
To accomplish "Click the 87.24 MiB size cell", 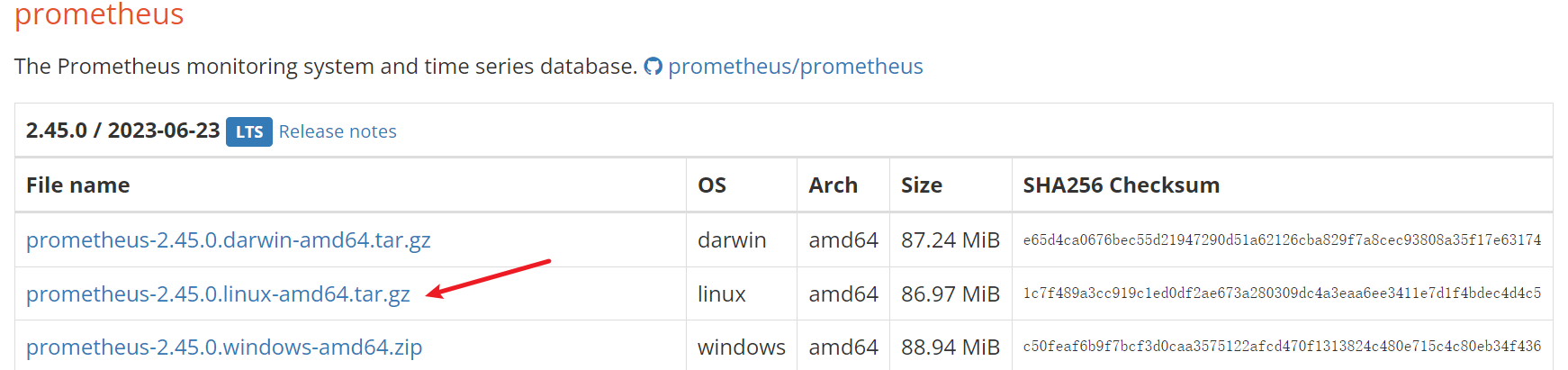I will 951,240.
